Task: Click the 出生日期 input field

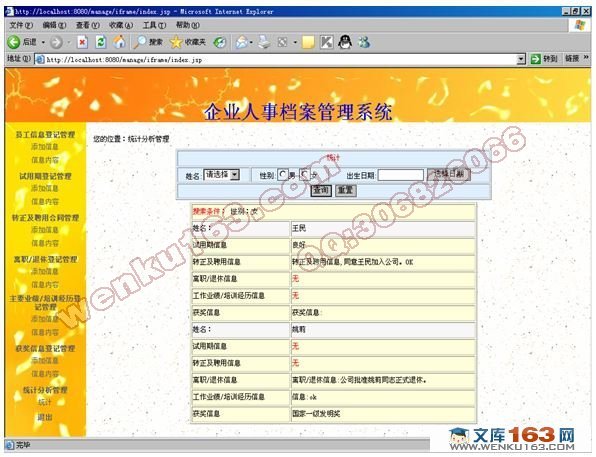Action: (x=401, y=175)
